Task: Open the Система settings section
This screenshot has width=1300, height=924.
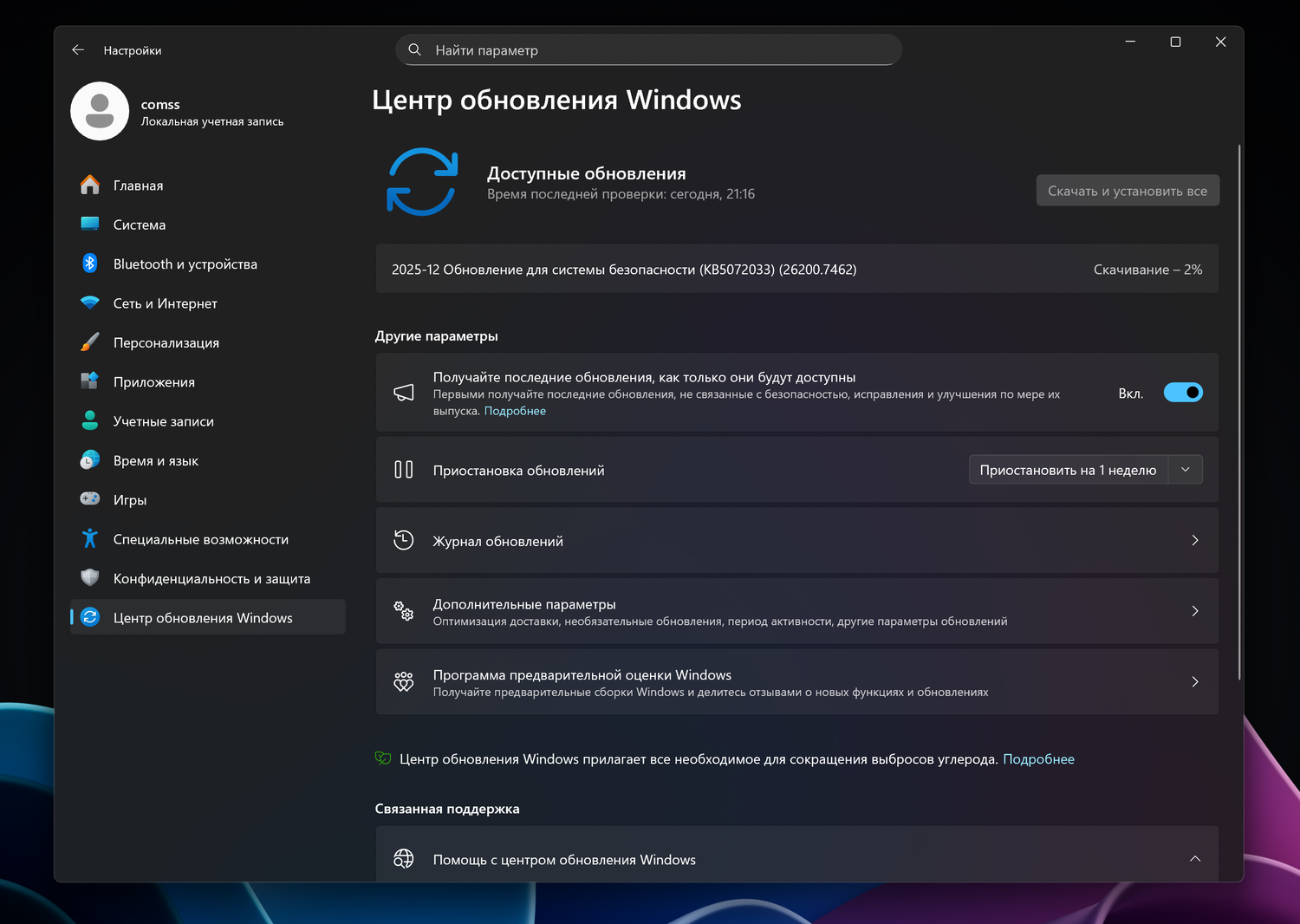Action: [x=208, y=224]
